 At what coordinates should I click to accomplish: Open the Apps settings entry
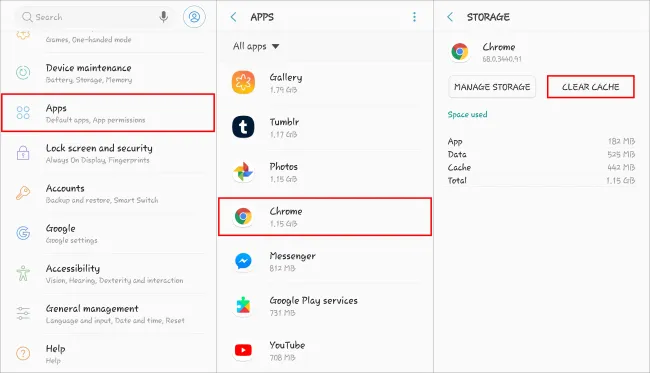108,113
